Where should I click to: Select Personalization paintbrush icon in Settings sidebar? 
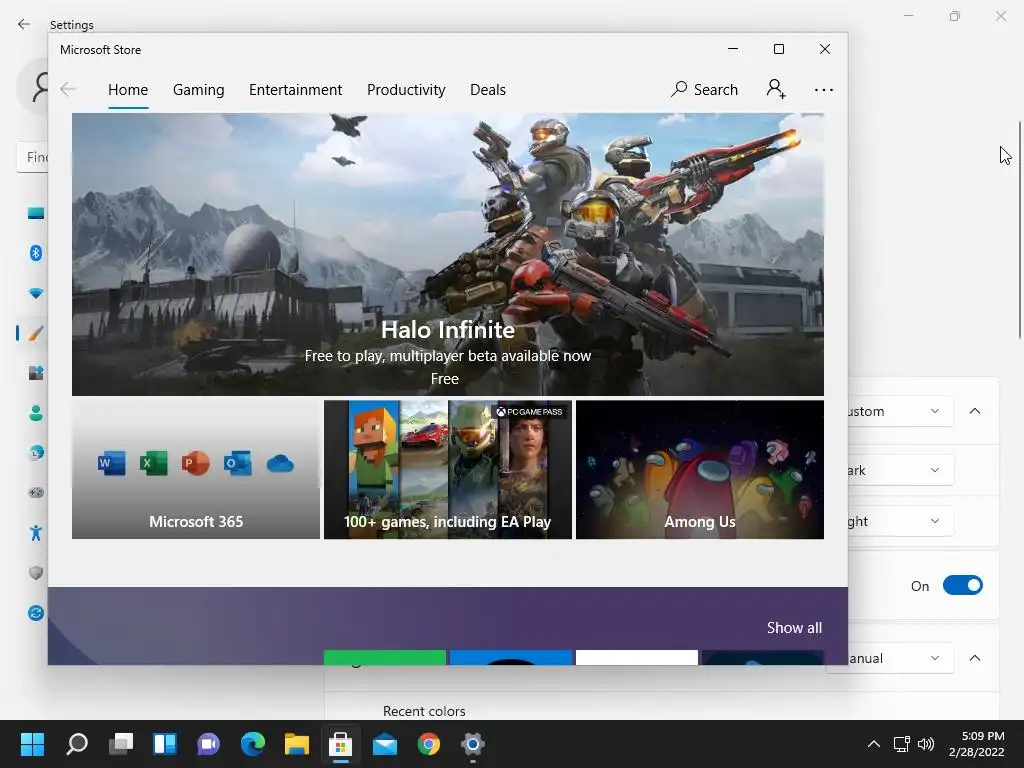click(x=36, y=333)
